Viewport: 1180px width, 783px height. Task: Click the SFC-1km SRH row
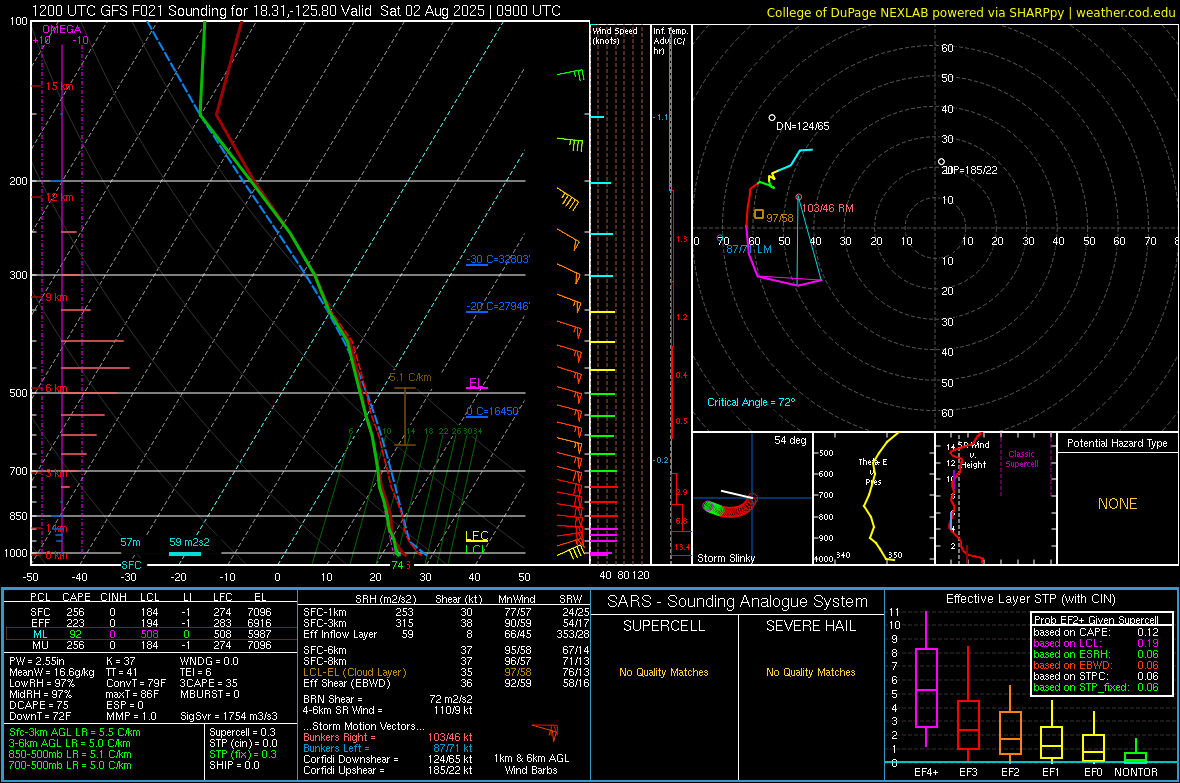point(446,612)
